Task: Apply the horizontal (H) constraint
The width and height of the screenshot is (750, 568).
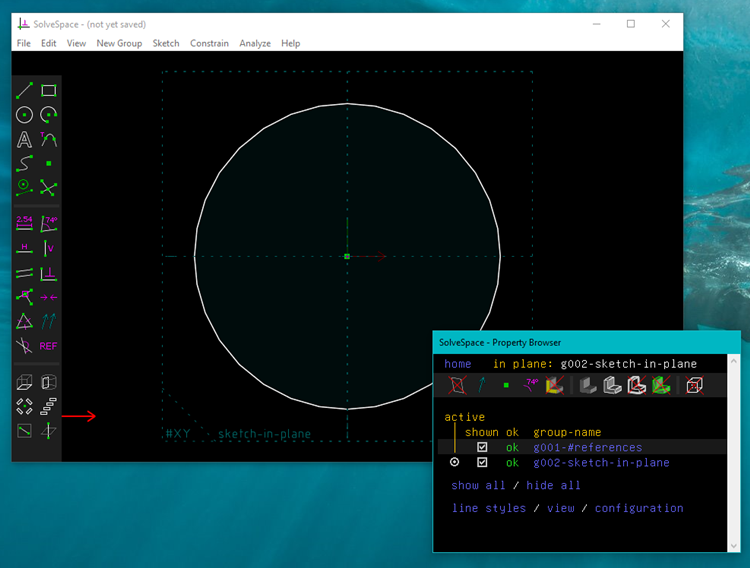Action: [24, 248]
